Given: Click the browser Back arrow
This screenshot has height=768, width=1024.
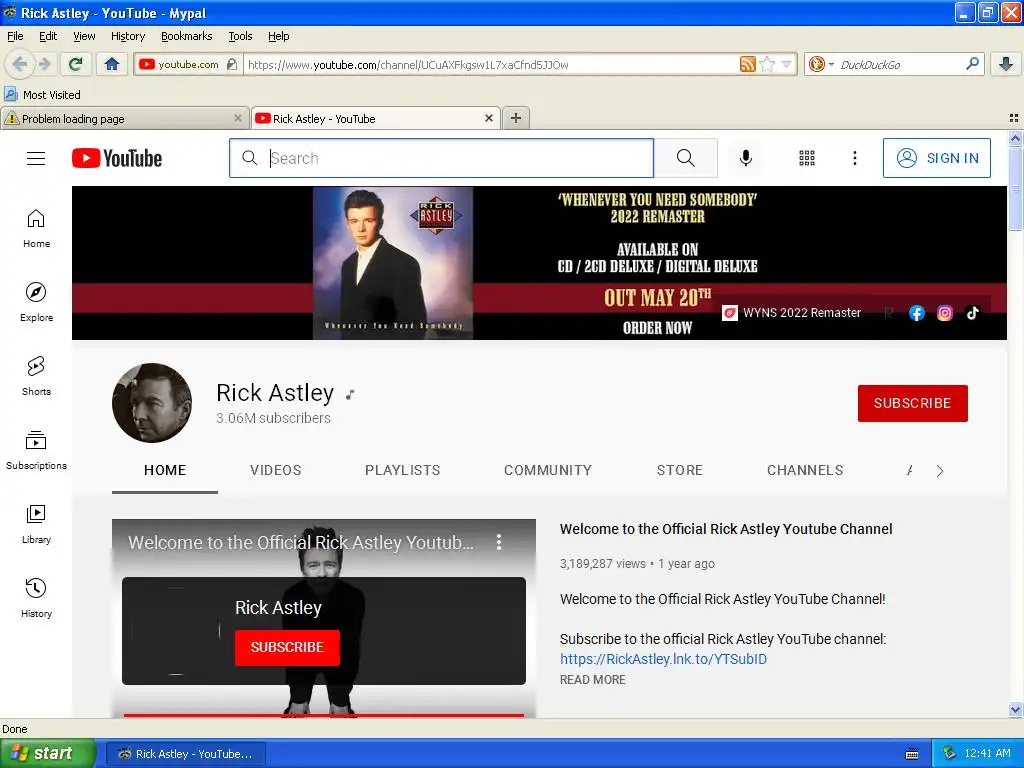Looking at the screenshot, I should [20, 64].
